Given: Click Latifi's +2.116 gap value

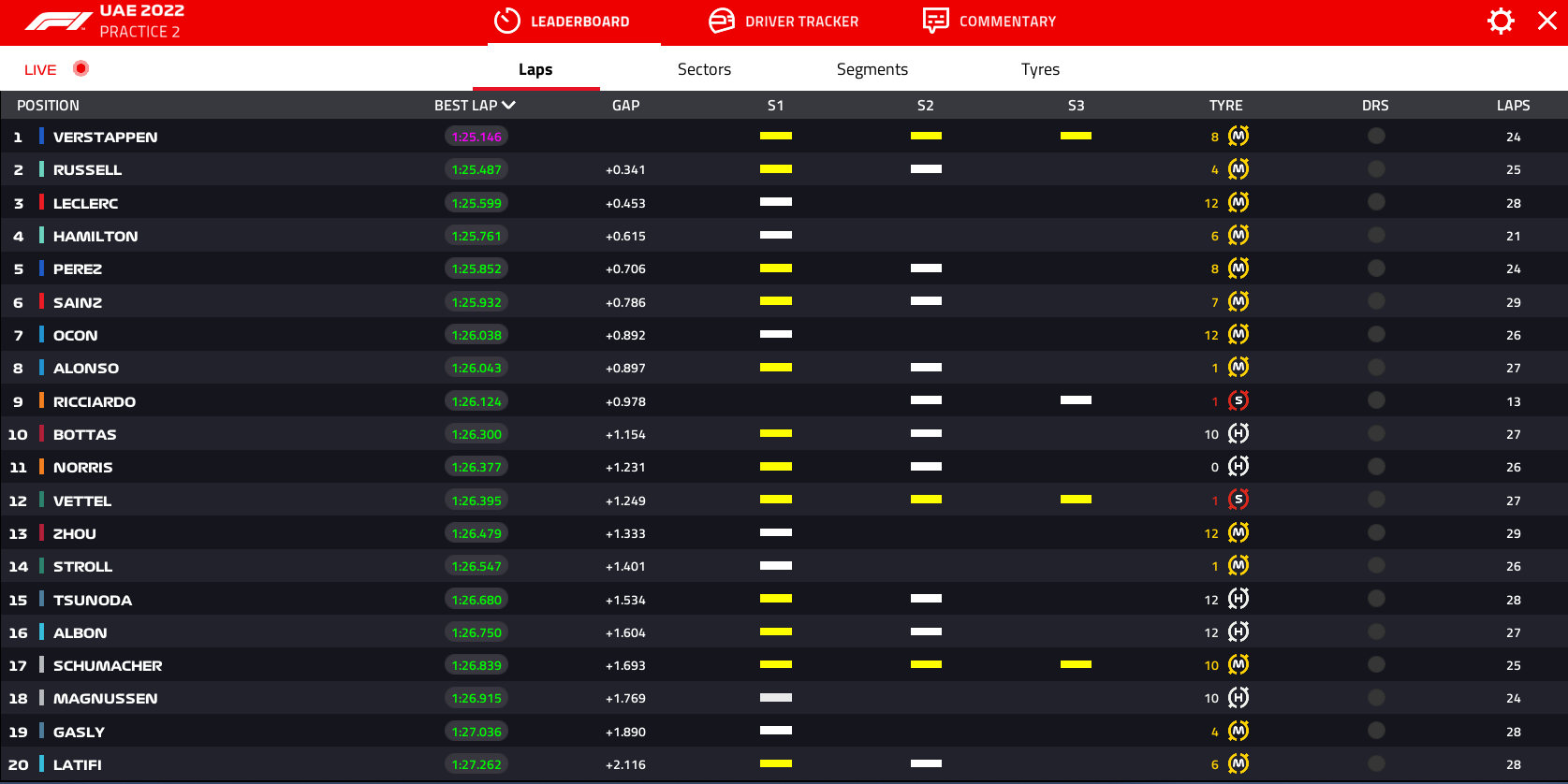Looking at the screenshot, I should pyautogui.click(x=625, y=764).
